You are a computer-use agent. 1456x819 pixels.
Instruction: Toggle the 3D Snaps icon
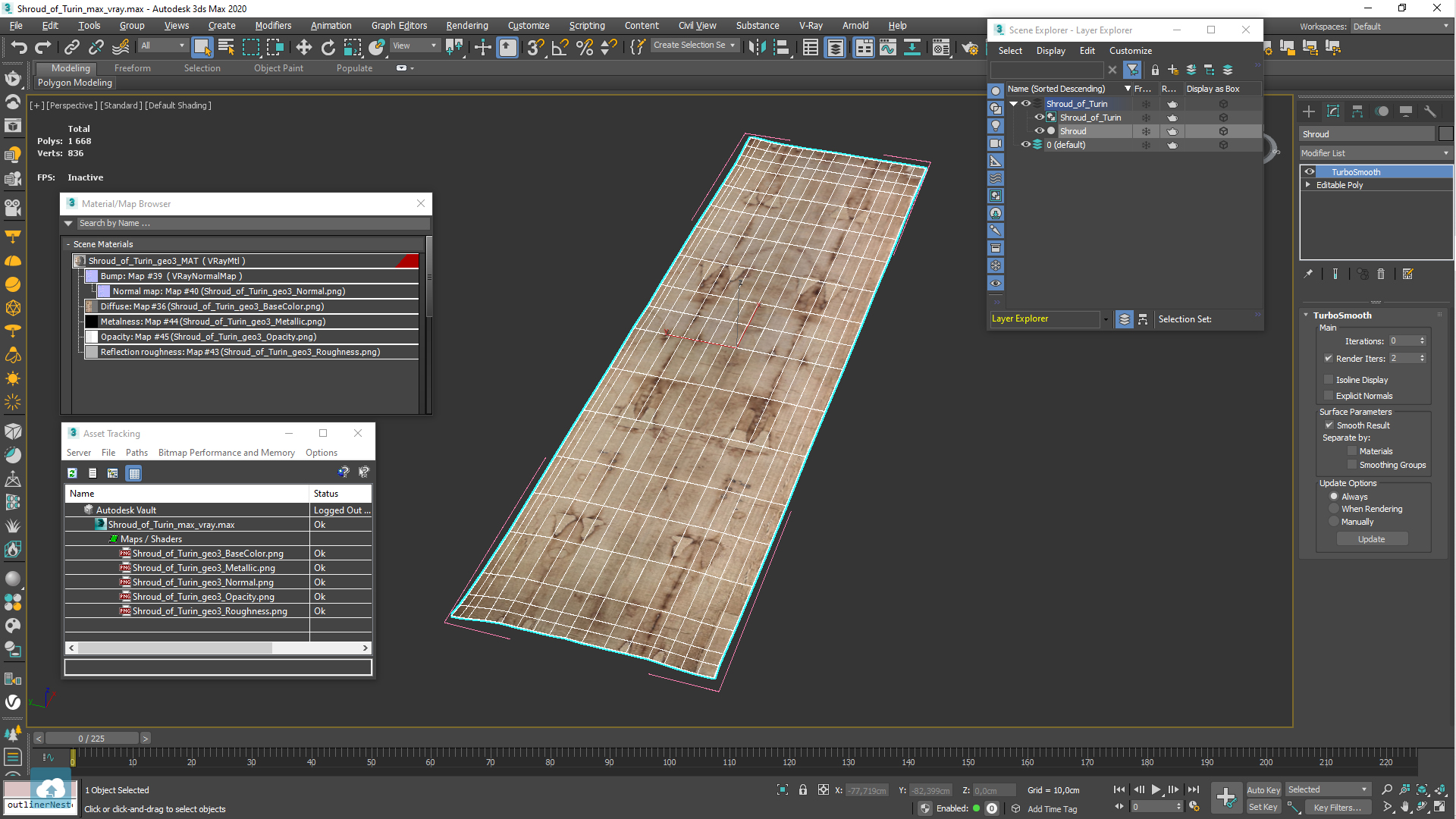(535, 47)
